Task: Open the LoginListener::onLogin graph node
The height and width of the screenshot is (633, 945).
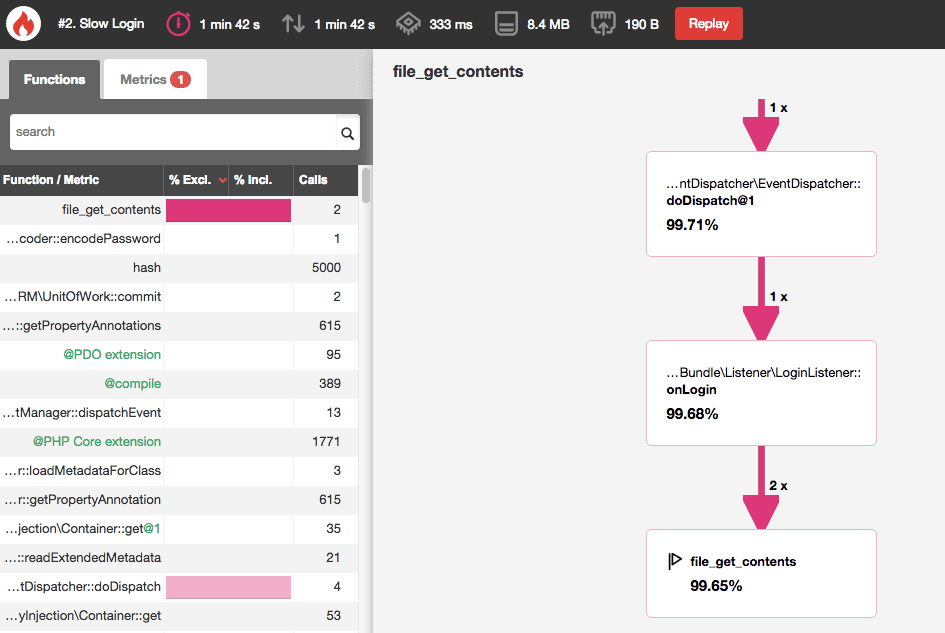Action: pyautogui.click(x=761, y=392)
